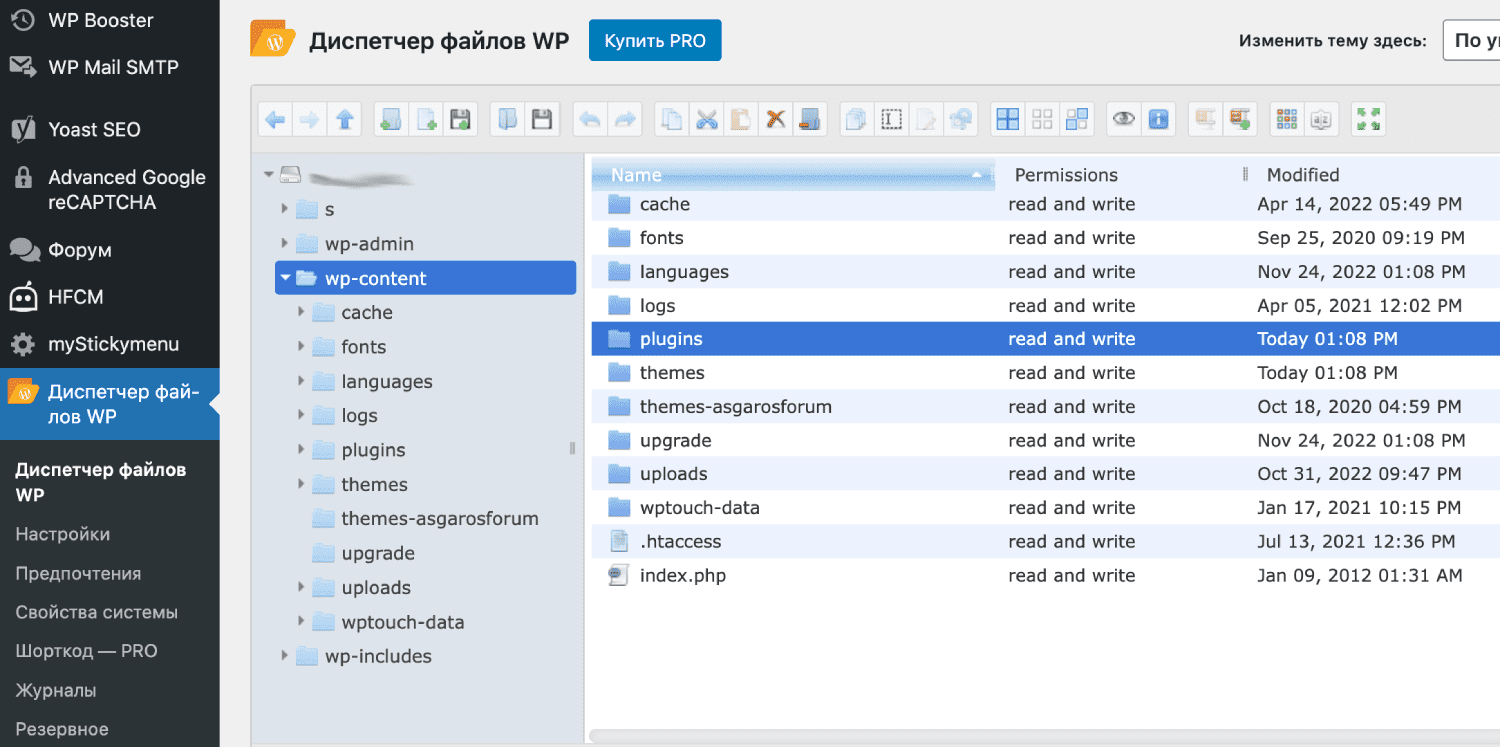This screenshot has width=1500, height=747.
Task: Sort files by the Name column header
Action: click(x=793, y=174)
